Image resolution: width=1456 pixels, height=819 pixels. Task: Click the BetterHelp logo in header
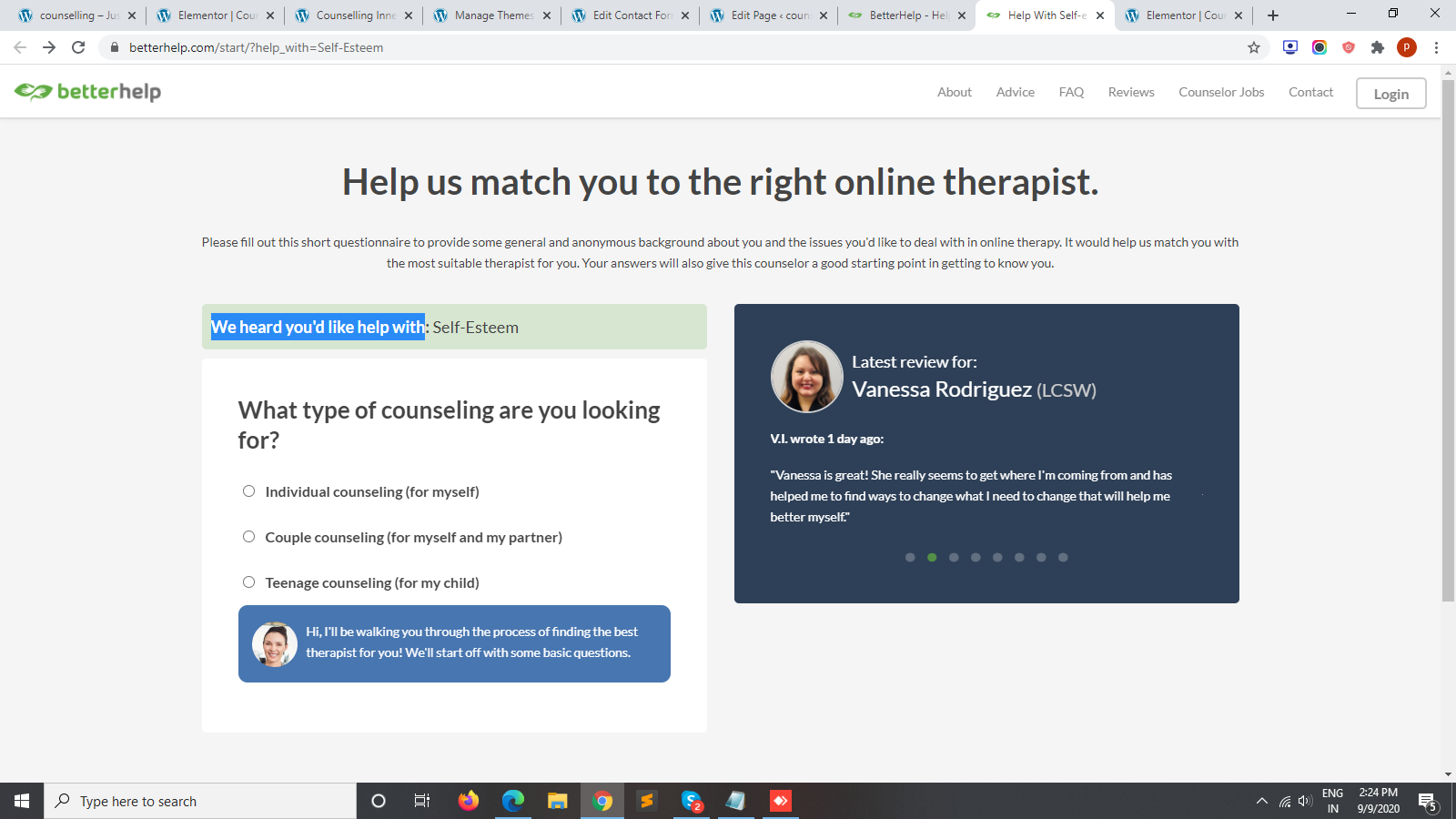[87, 92]
